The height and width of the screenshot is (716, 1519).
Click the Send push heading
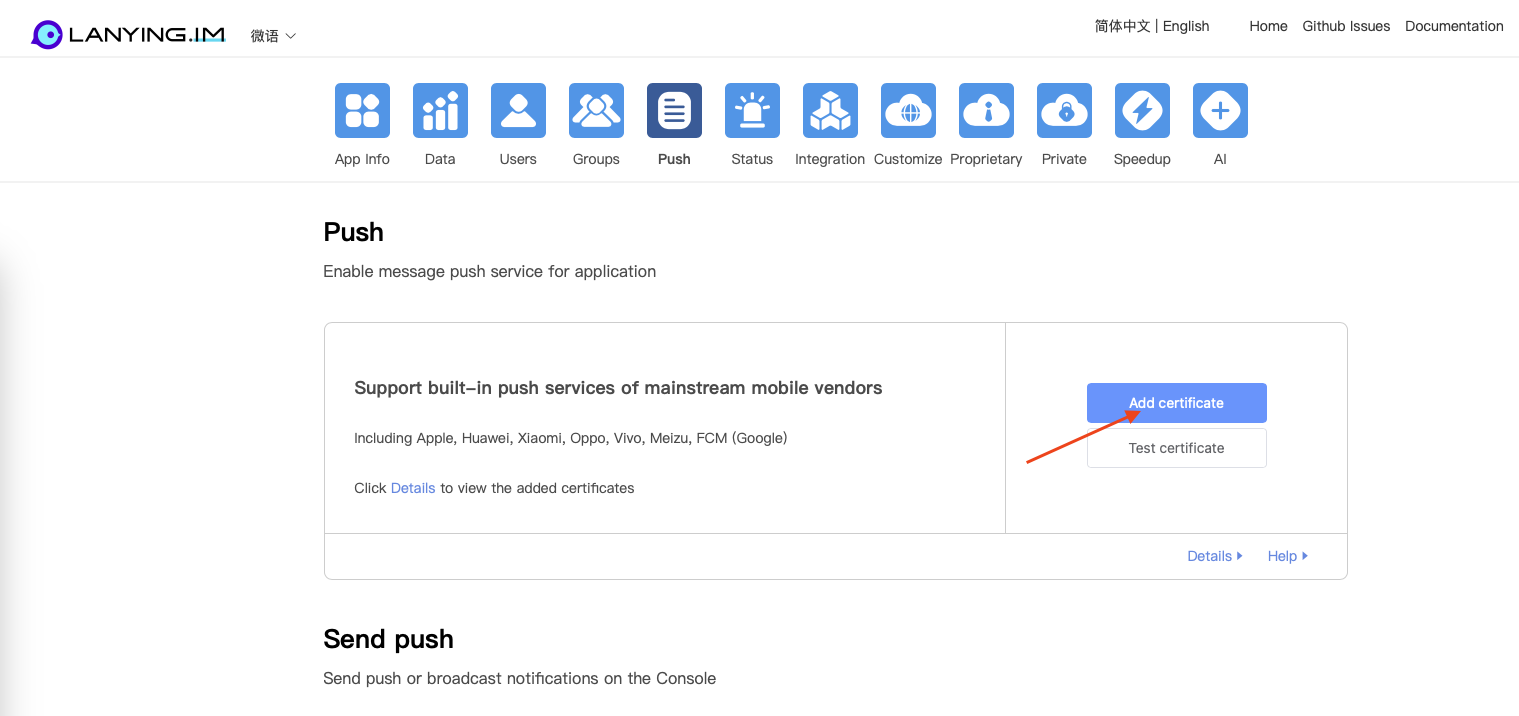(x=388, y=639)
